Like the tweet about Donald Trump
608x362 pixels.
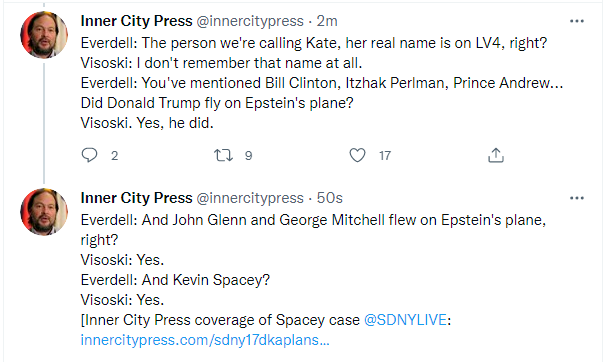[357, 155]
